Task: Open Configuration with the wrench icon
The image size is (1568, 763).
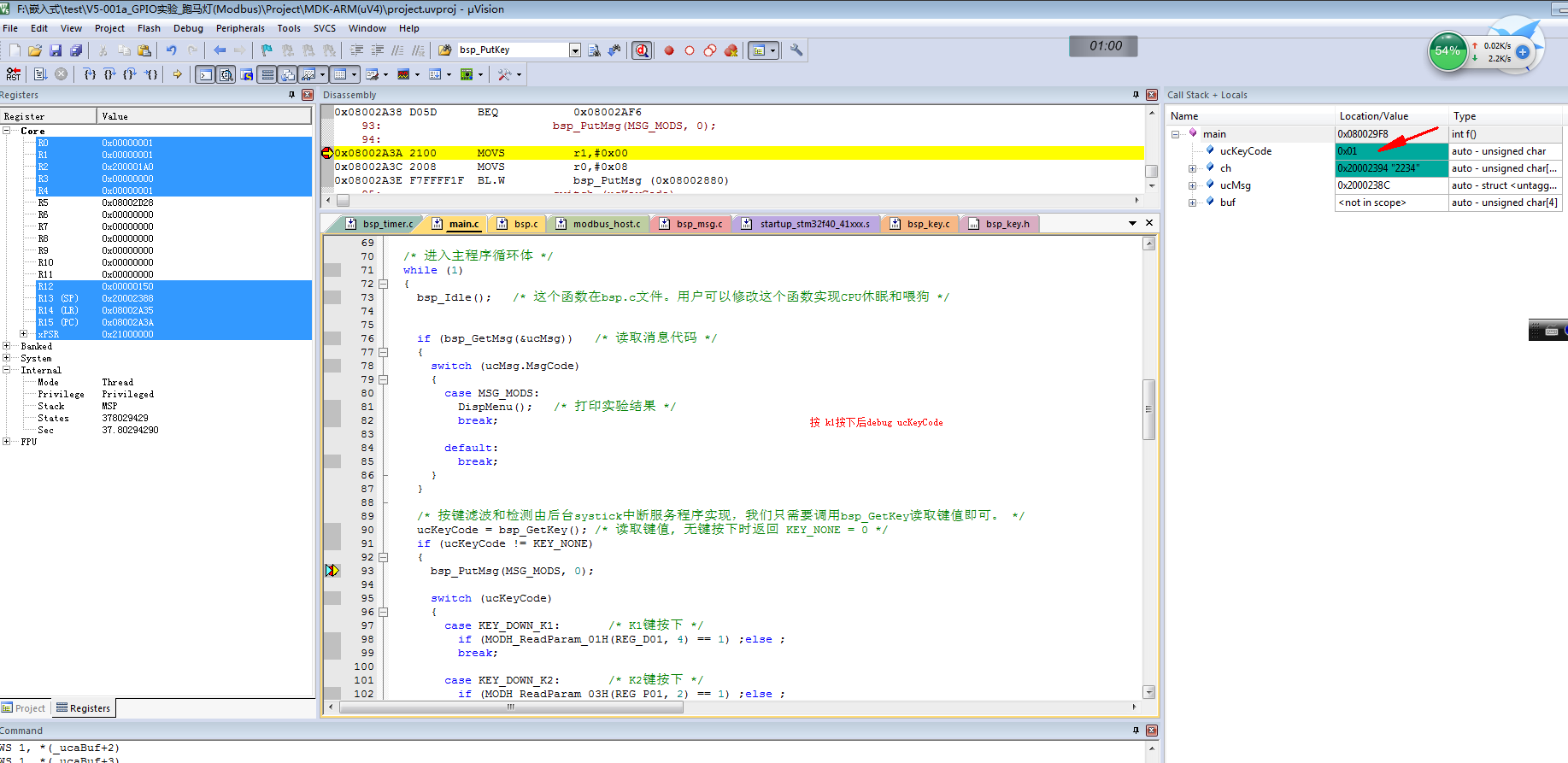Action: [x=796, y=50]
